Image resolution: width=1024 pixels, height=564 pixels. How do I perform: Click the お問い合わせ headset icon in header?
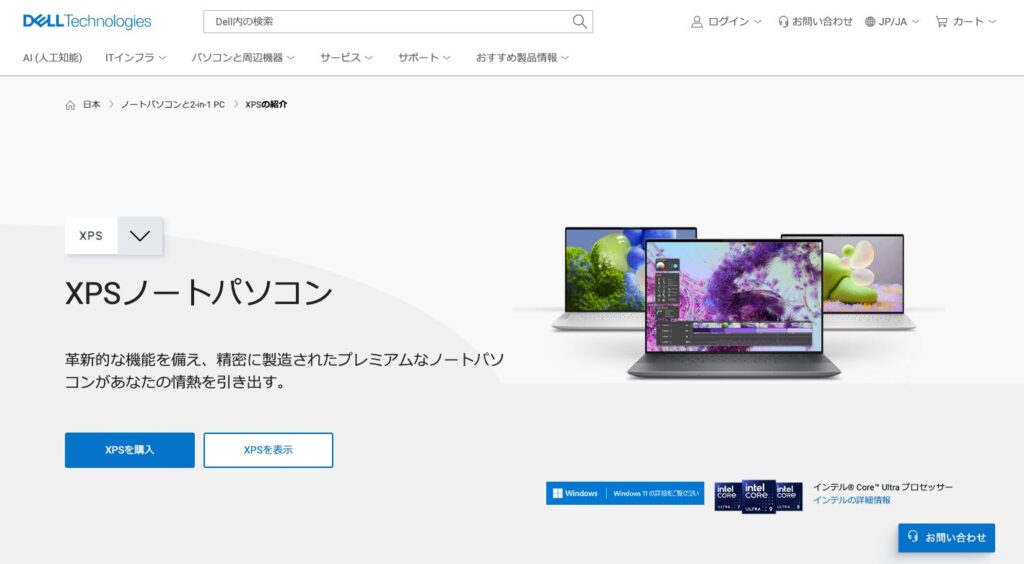[x=783, y=21]
